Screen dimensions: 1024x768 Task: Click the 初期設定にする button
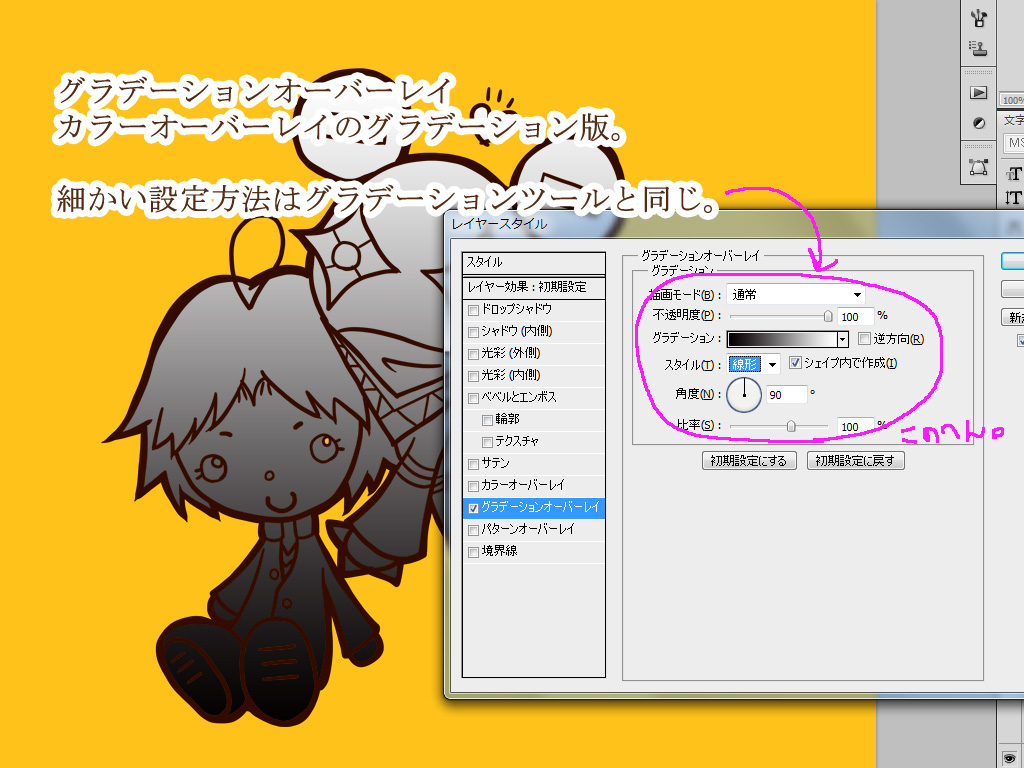pyautogui.click(x=750, y=461)
